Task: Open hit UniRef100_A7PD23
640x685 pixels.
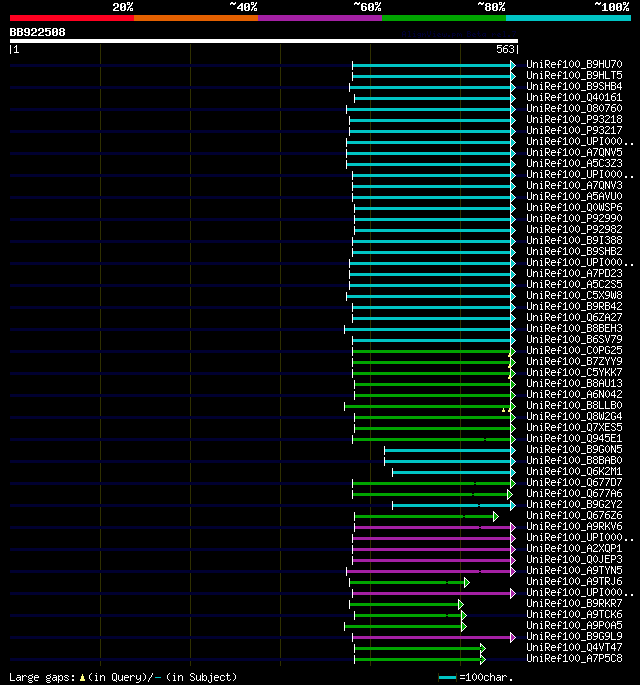Action: (574, 273)
